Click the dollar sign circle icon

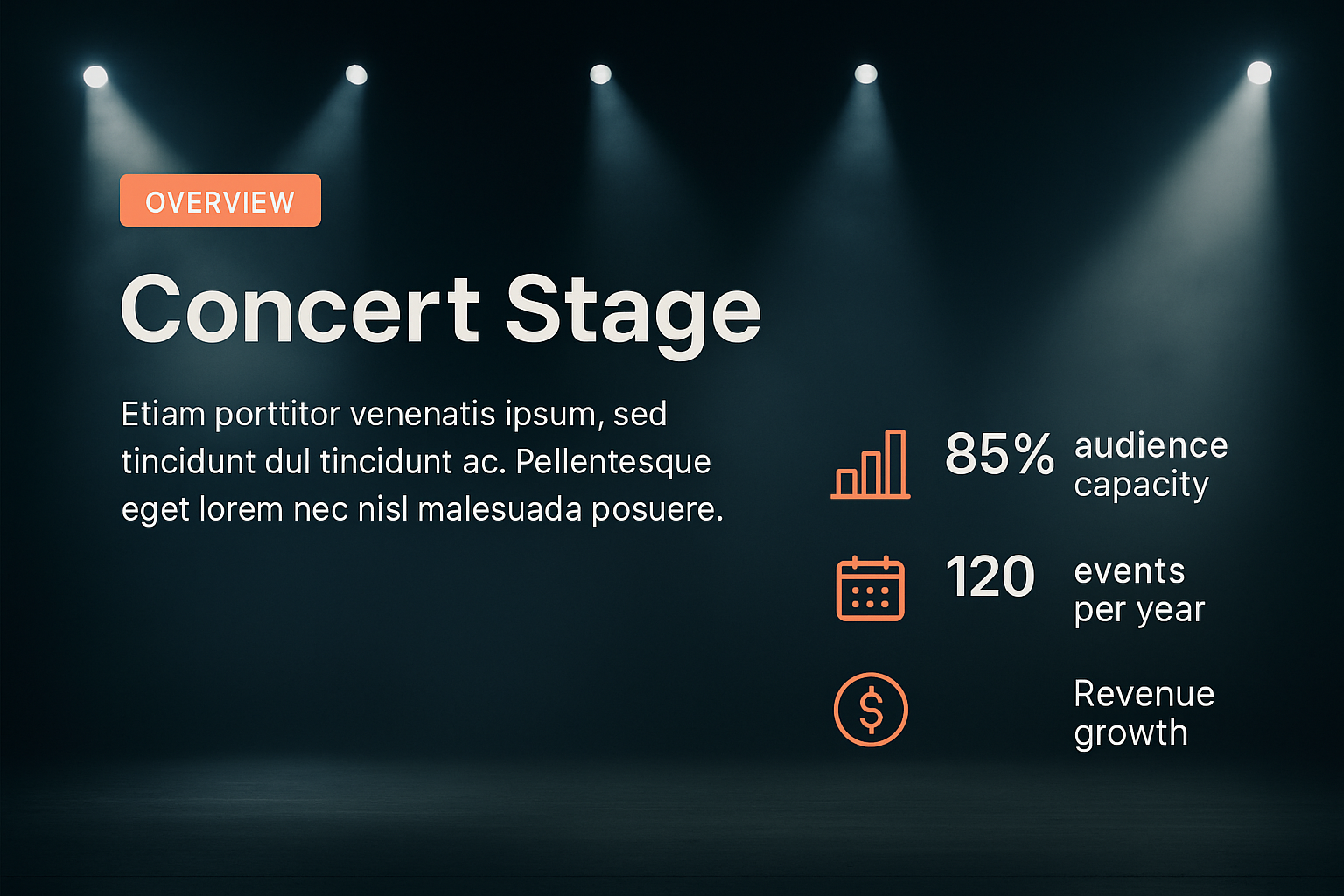pos(871,709)
